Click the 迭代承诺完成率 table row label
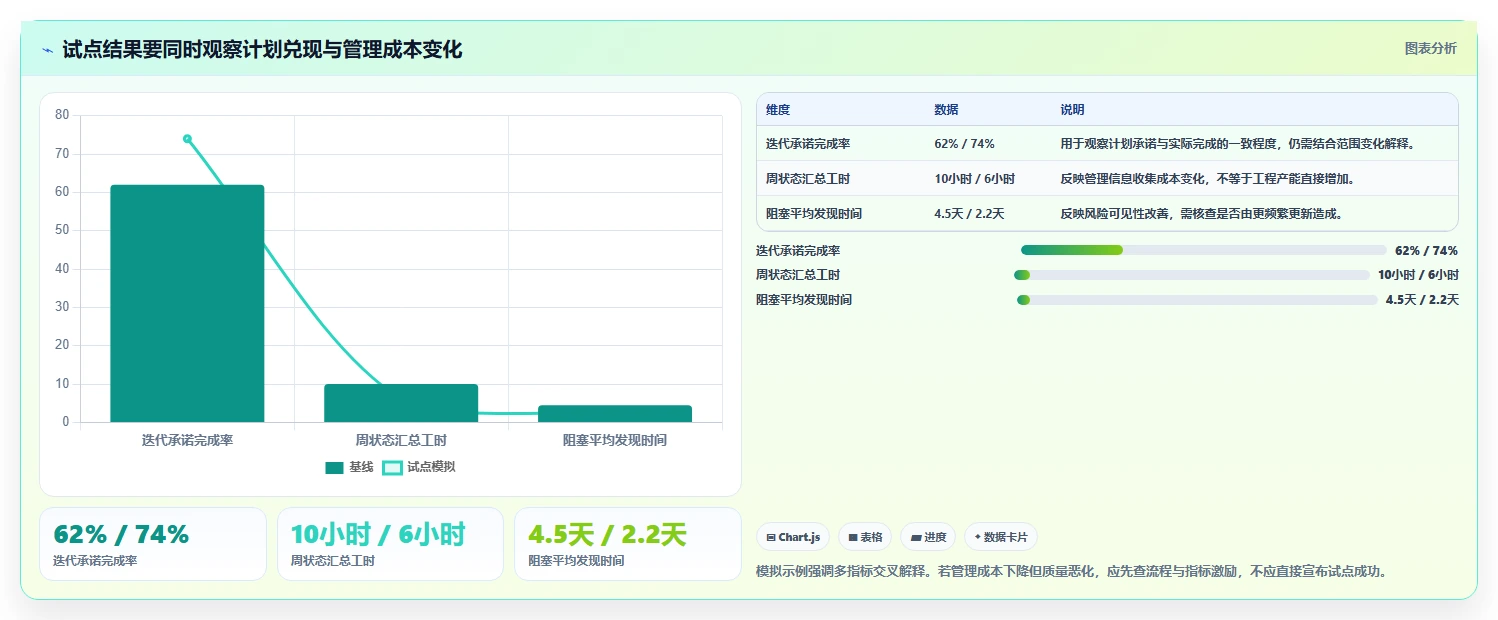This screenshot has width=1498, height=620. click(x=808, y=144)
